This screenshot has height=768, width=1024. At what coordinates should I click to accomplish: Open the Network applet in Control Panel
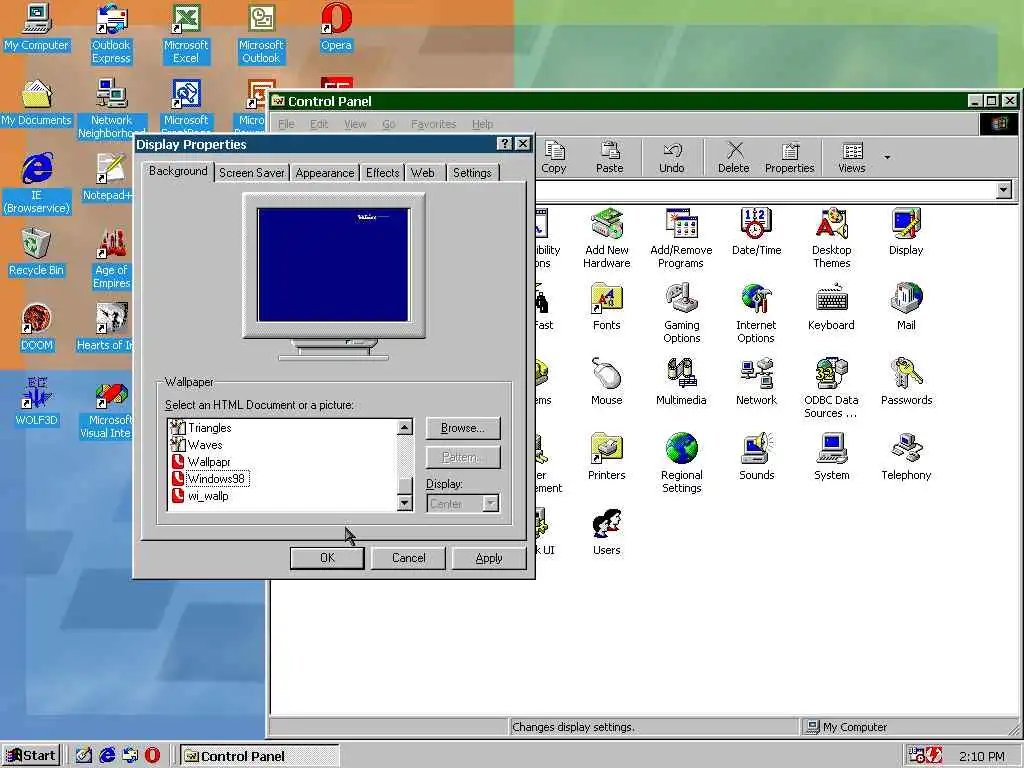click(756, 381)
